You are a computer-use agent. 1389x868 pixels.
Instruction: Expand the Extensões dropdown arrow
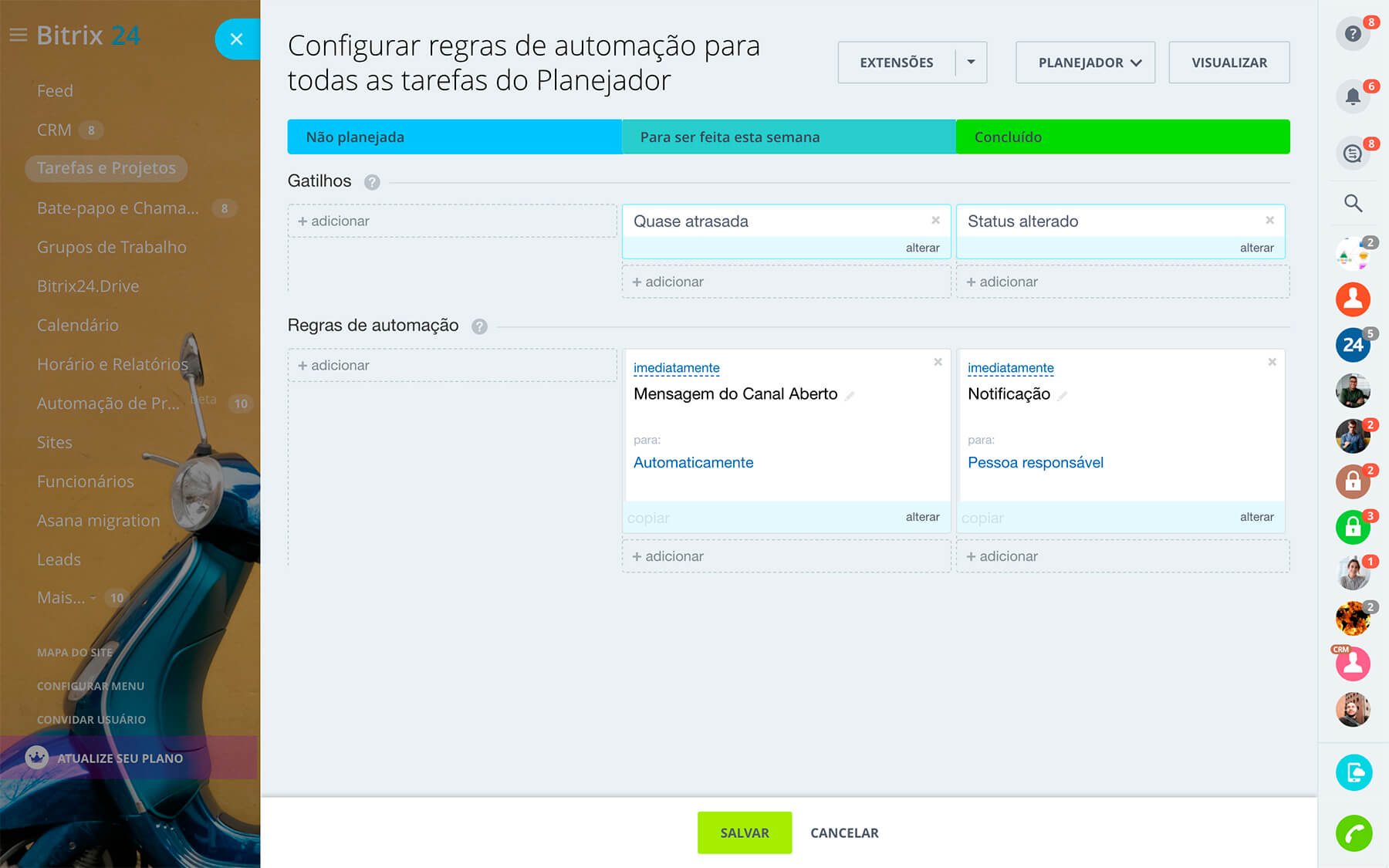[971, 62]
